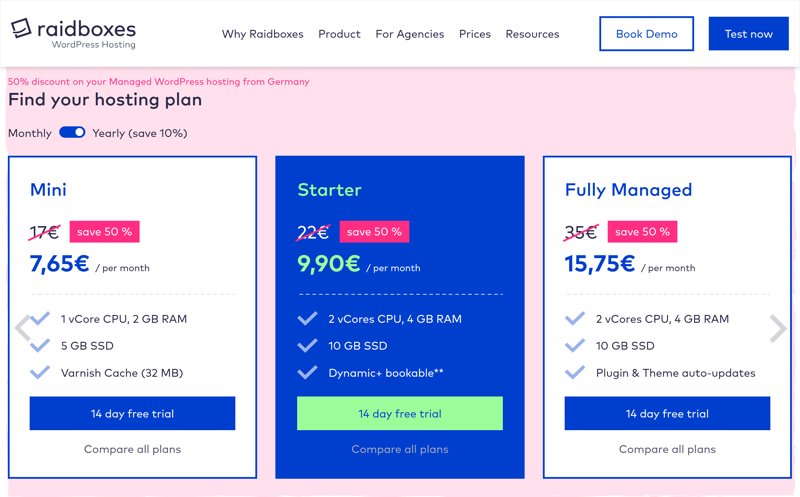Start Starter plan 14 day free trial
Viewport: 800px width, 497px height.
399,414
